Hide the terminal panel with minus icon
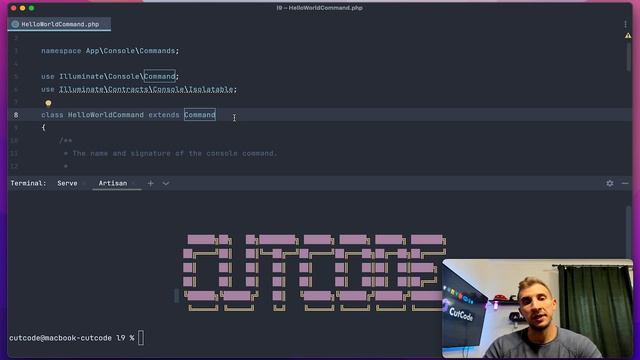This screenshot has height=360, width=640. [625, 184]
